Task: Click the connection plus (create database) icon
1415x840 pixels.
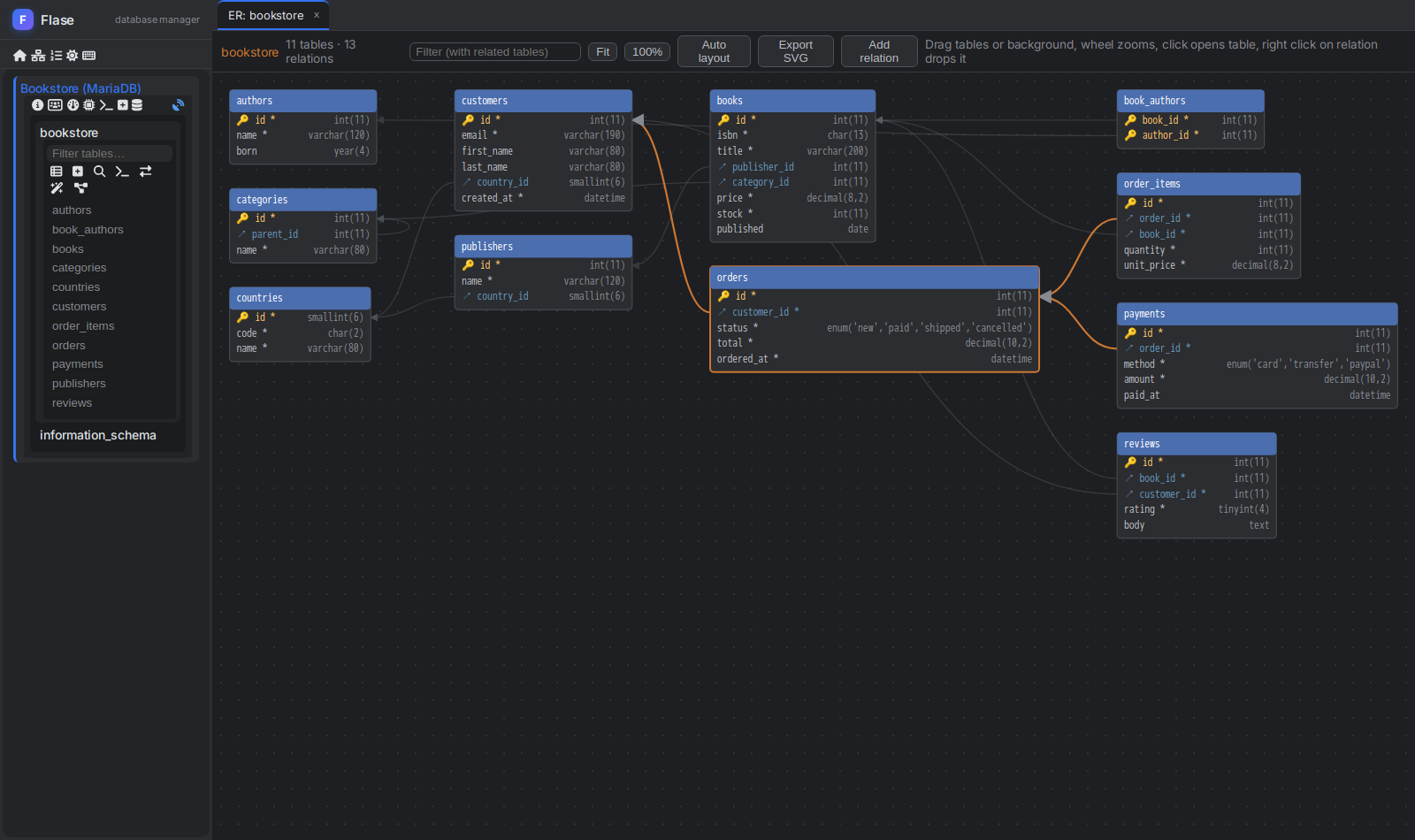Action: pos(123,105)
